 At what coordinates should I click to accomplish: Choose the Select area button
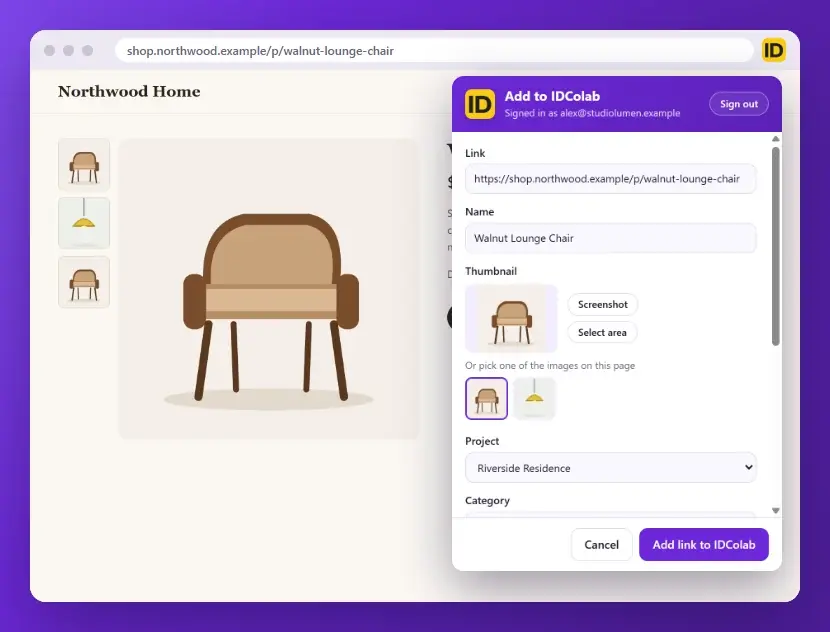click(x=602, y=332)
